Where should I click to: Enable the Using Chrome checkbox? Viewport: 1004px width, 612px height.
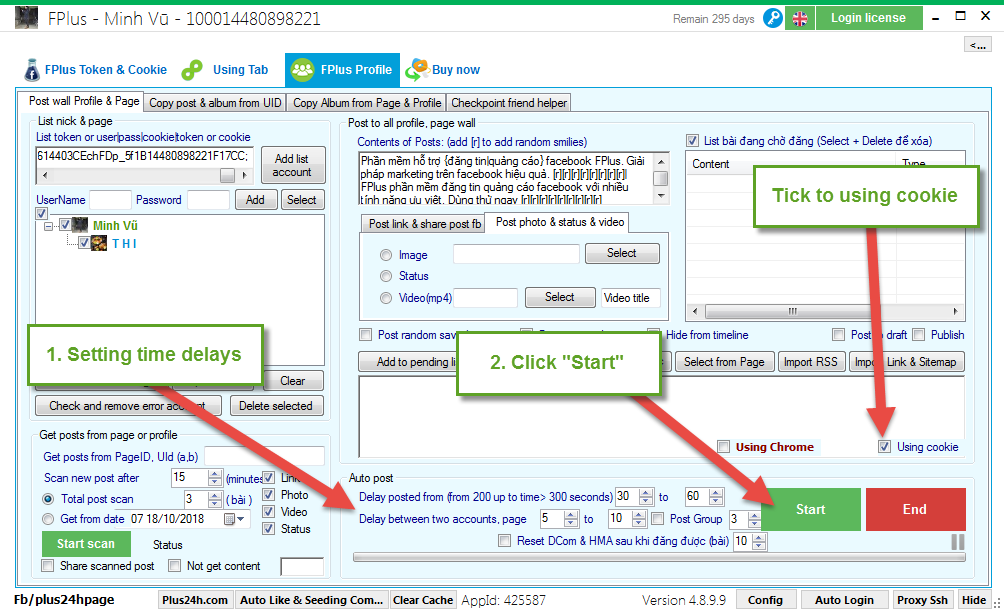click(724, 447)
